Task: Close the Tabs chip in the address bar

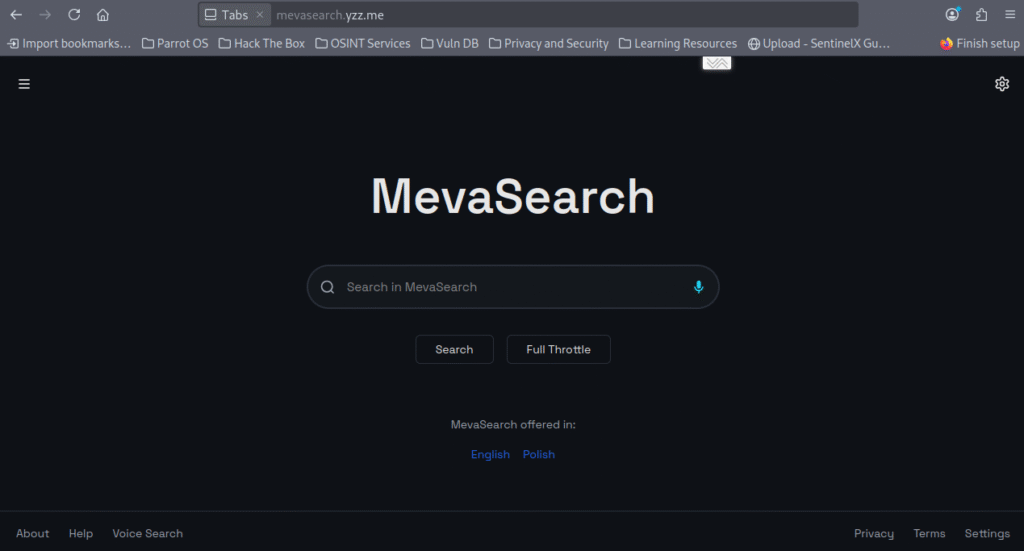Action: [259, 15]
